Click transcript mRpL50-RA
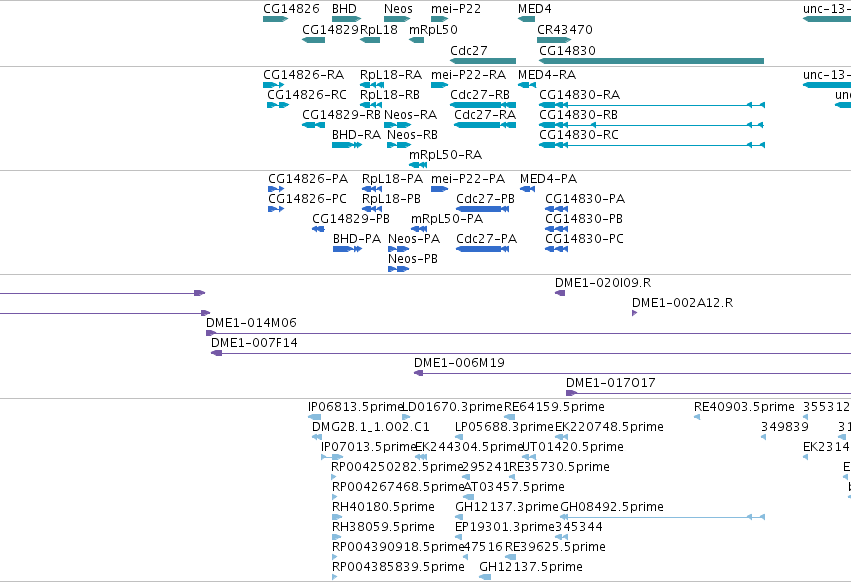 click(x=446, y=155)
